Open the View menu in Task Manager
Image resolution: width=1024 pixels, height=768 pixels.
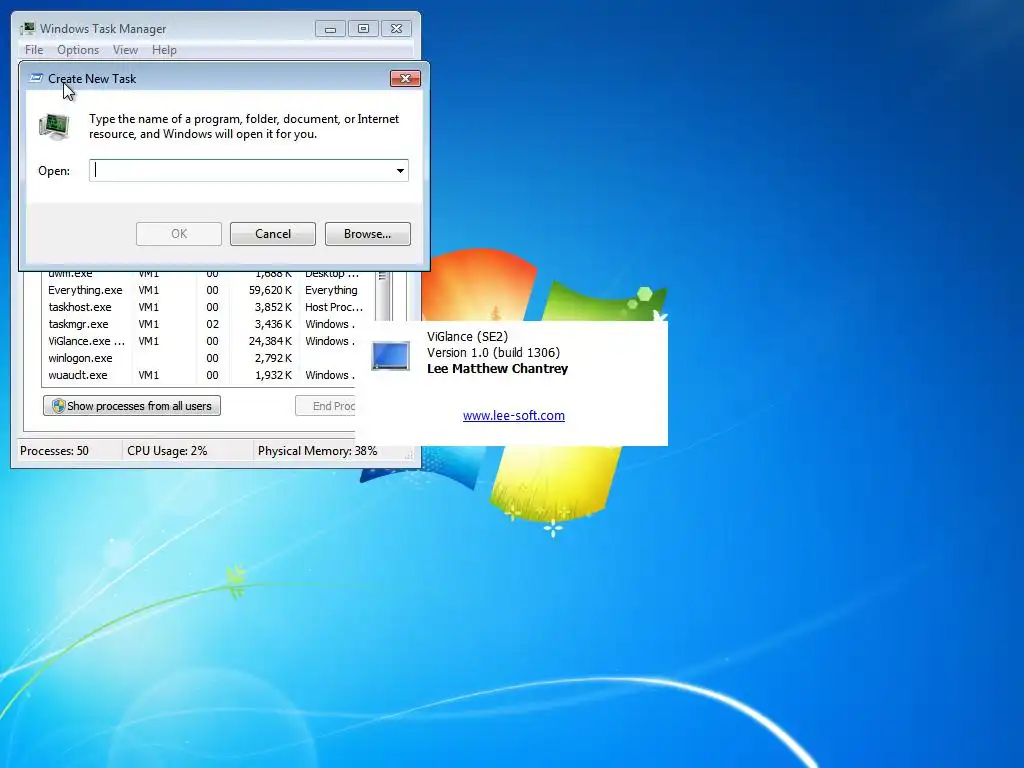tap(125, 50)
